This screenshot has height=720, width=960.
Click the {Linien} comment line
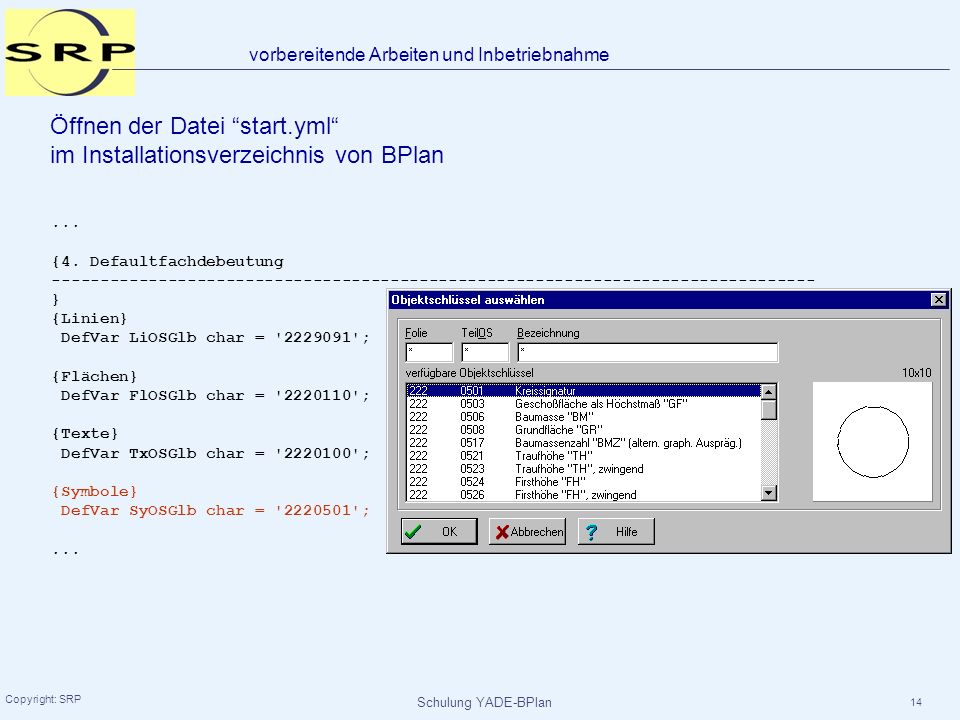pos(89,318)
